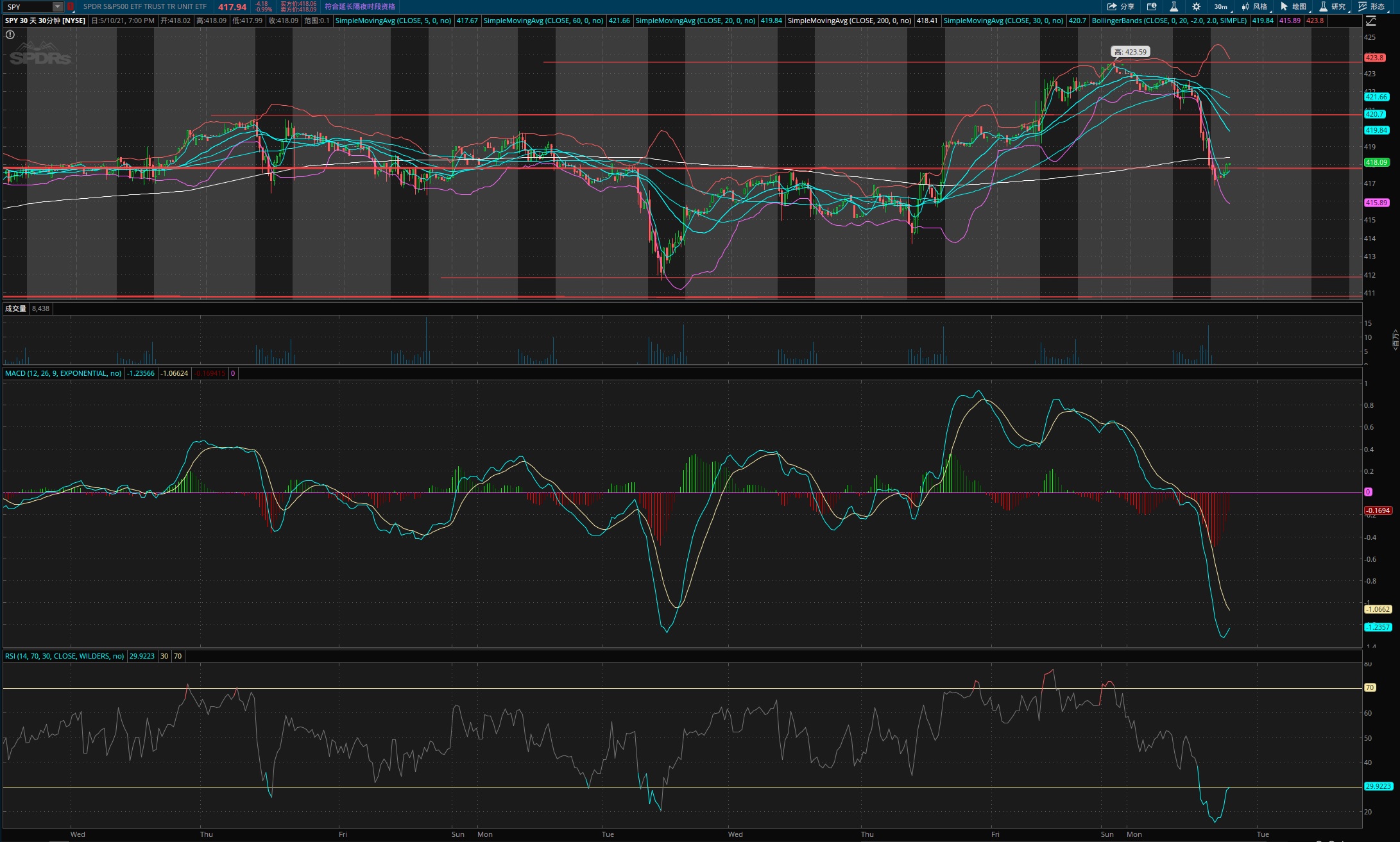Click the 415.89 magenta lower band tag
The image size is (1400, 842).
pos(1376,203)
